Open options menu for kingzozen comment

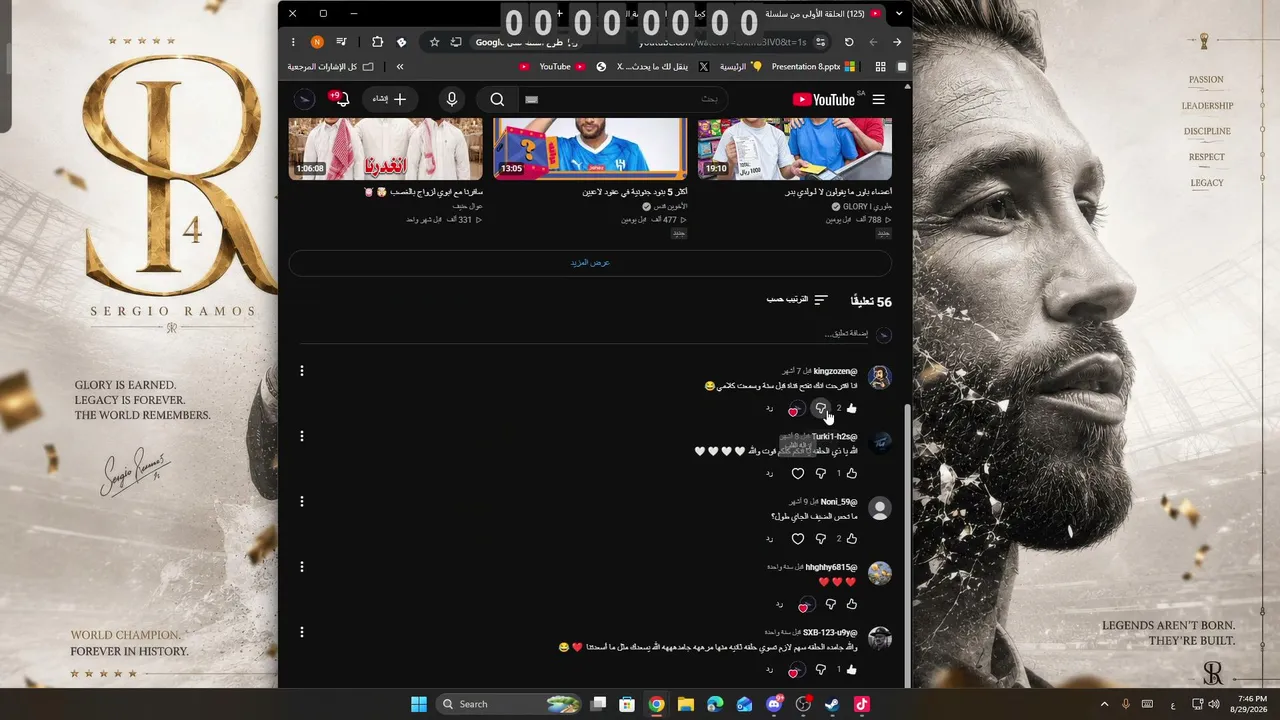pos(302,371)
